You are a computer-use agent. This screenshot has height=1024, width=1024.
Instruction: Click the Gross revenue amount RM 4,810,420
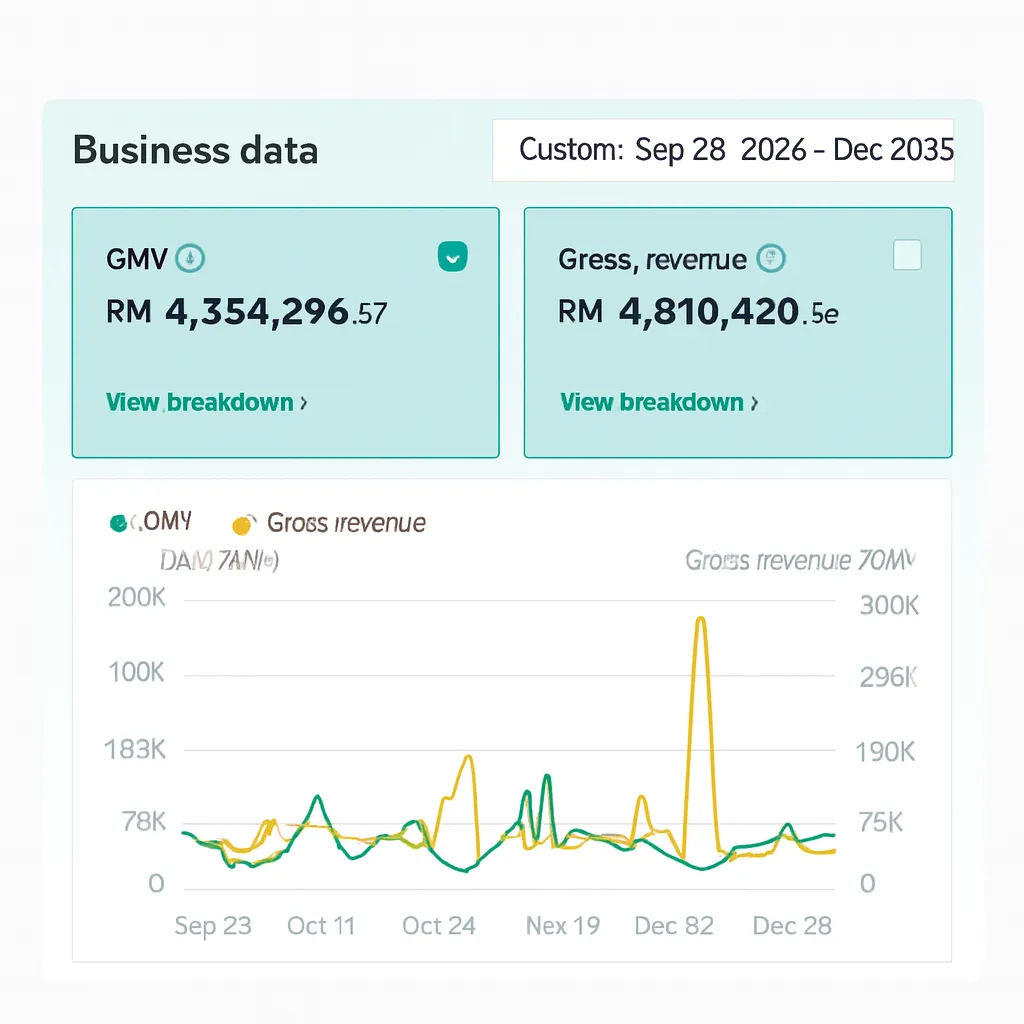pyautogui.click(x=698, y=313)
